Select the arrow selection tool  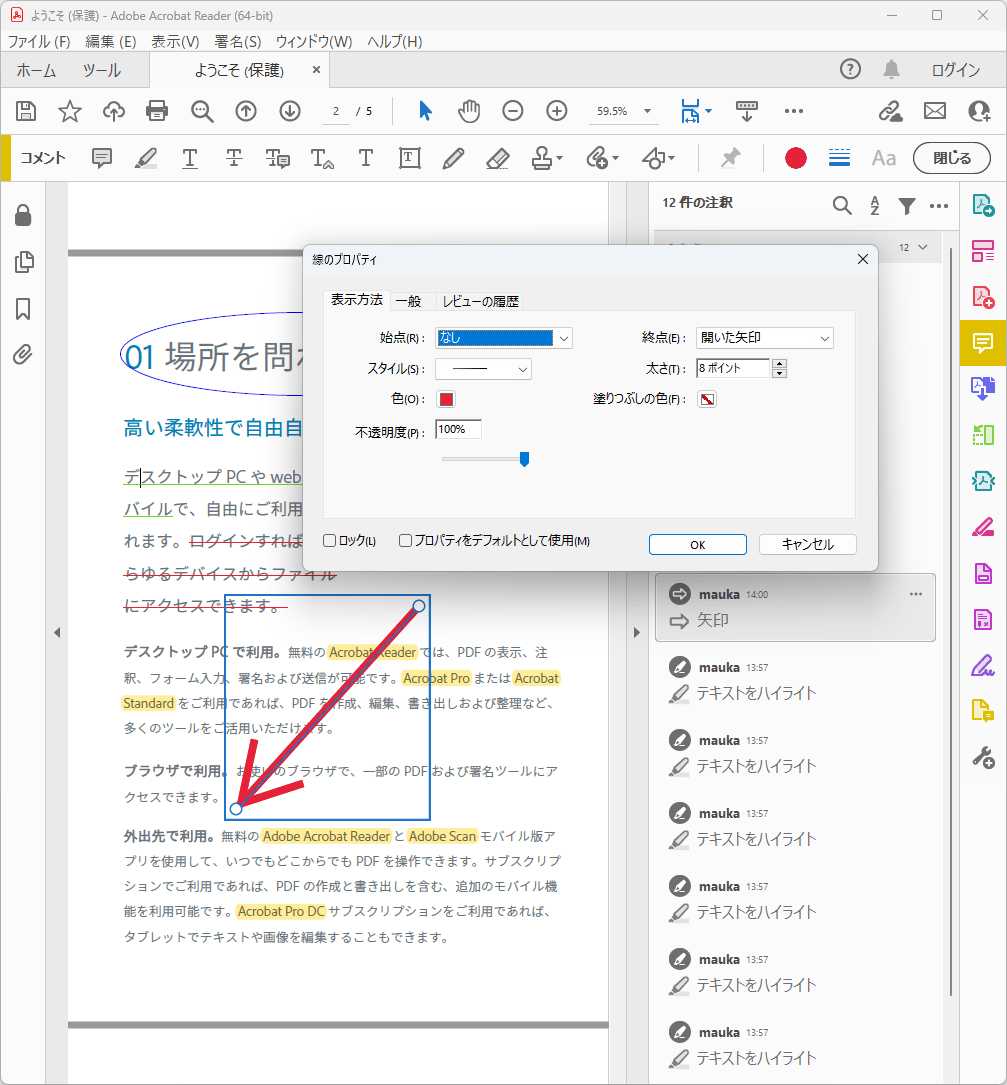tap(425, 111)
